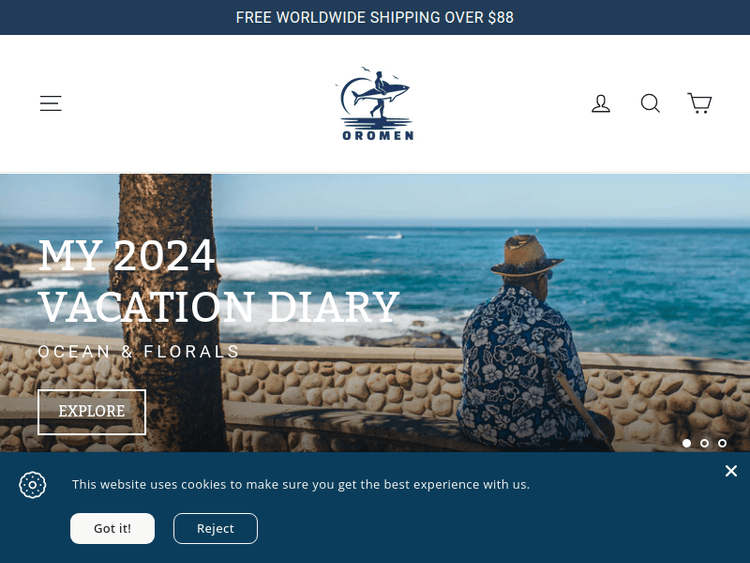Reject cookies
This screenshot has height=563, width=750.
point(215,529)
